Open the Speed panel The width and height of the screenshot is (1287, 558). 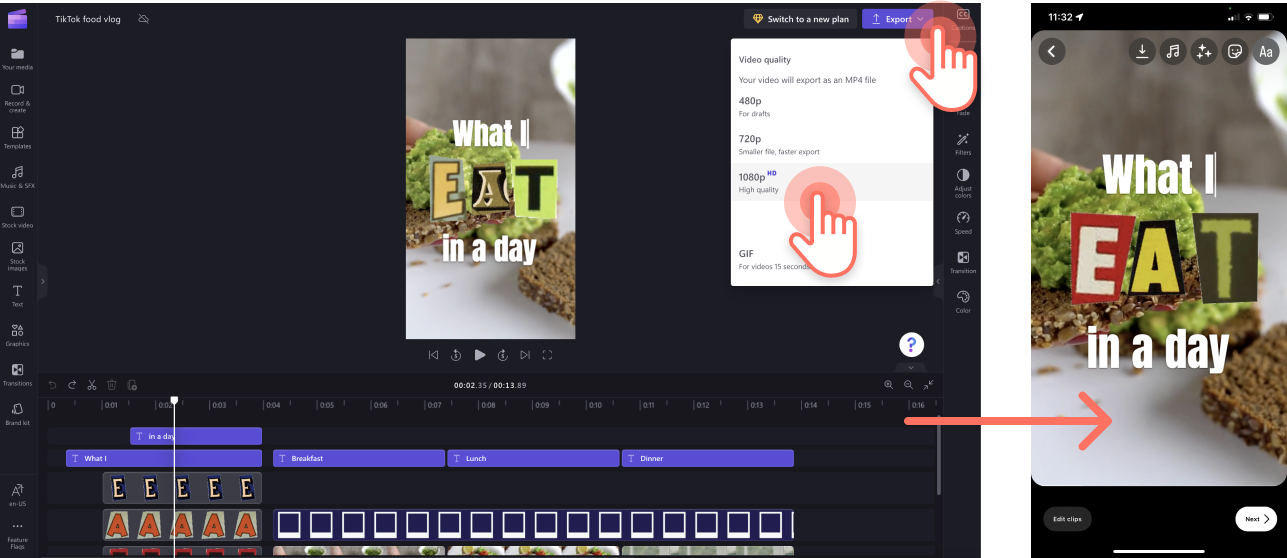tap(963, 223)
